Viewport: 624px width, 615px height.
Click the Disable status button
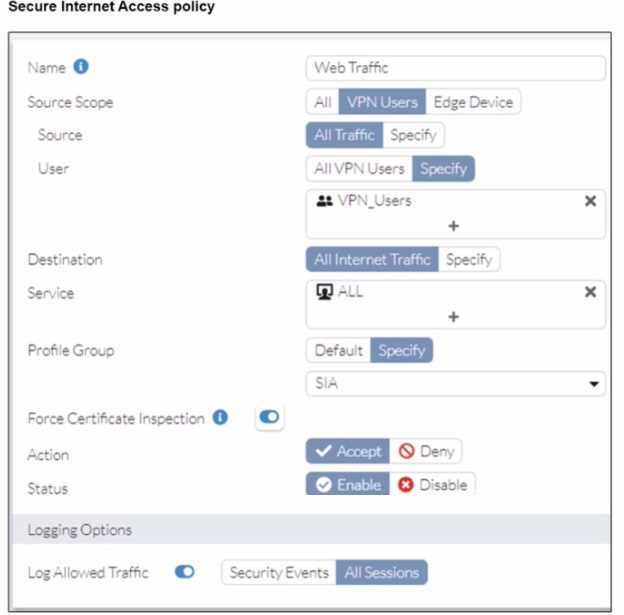[x=433, y=484]
